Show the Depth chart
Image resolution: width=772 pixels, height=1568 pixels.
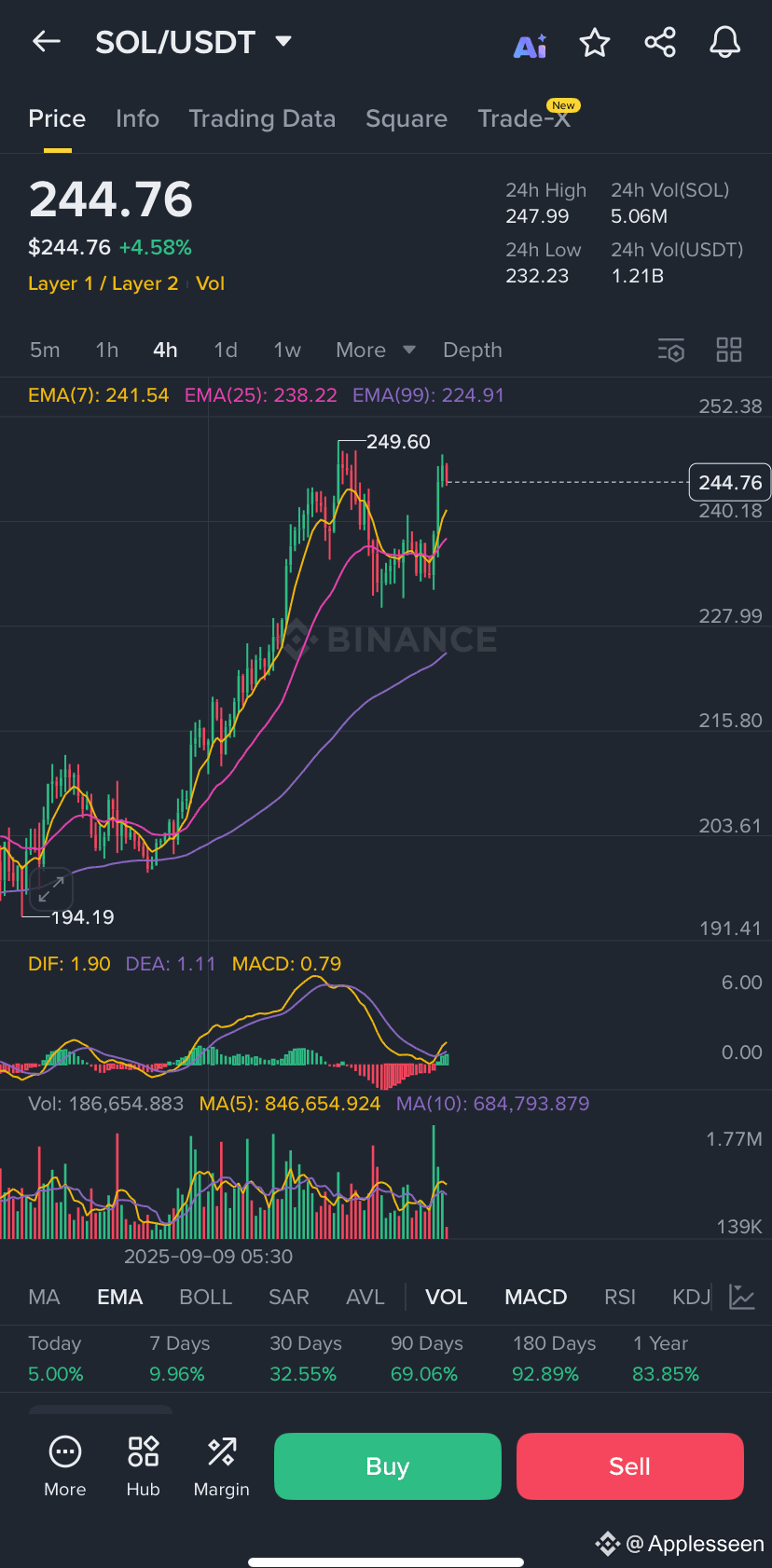click(x=473, y=351)
